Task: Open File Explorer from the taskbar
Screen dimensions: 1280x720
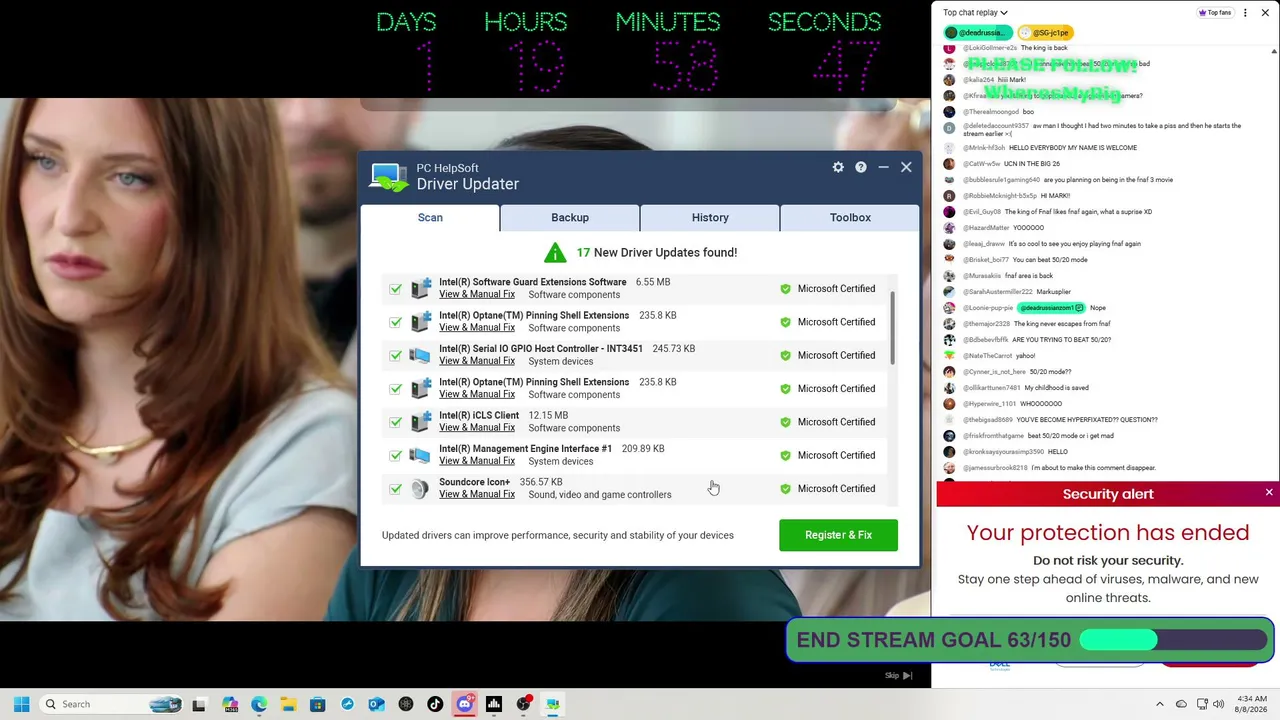Action: (x=288, y=704)
